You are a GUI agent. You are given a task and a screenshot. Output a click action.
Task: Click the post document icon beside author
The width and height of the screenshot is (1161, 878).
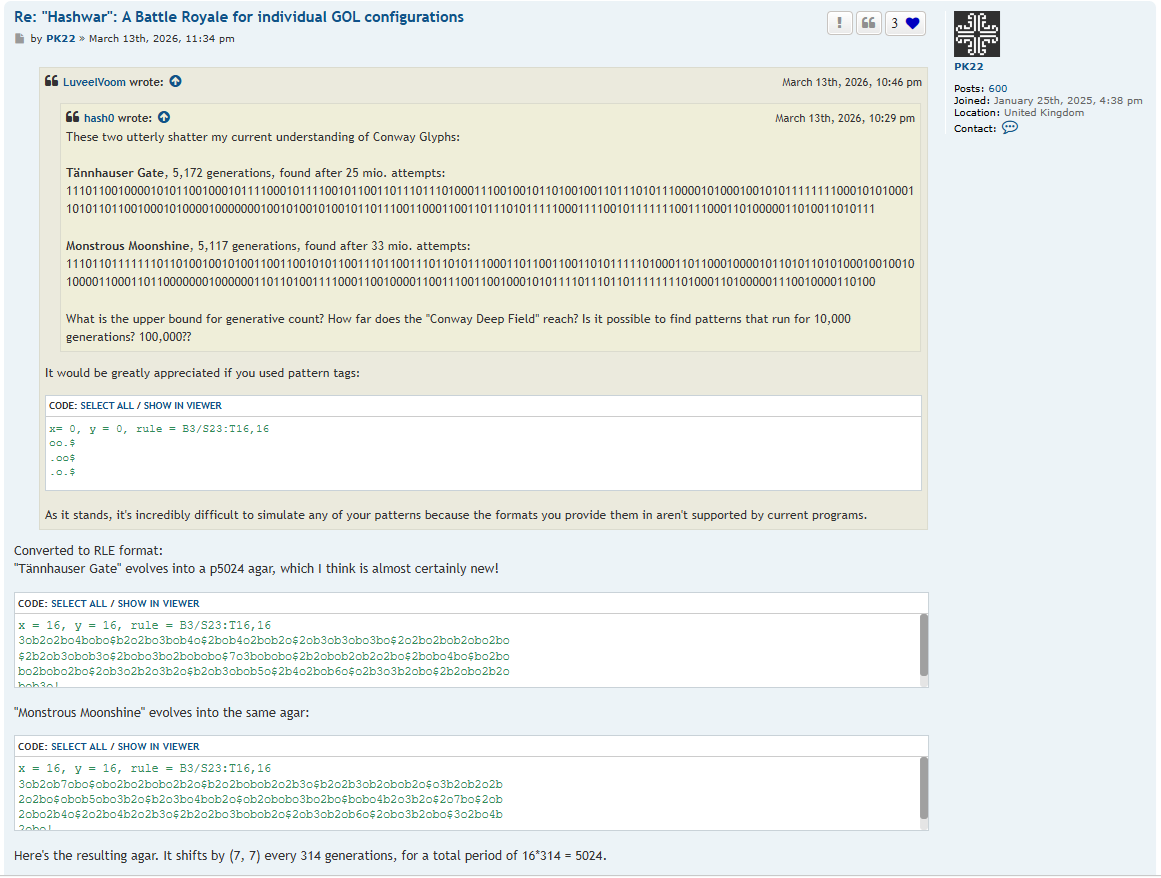(19, 38)
